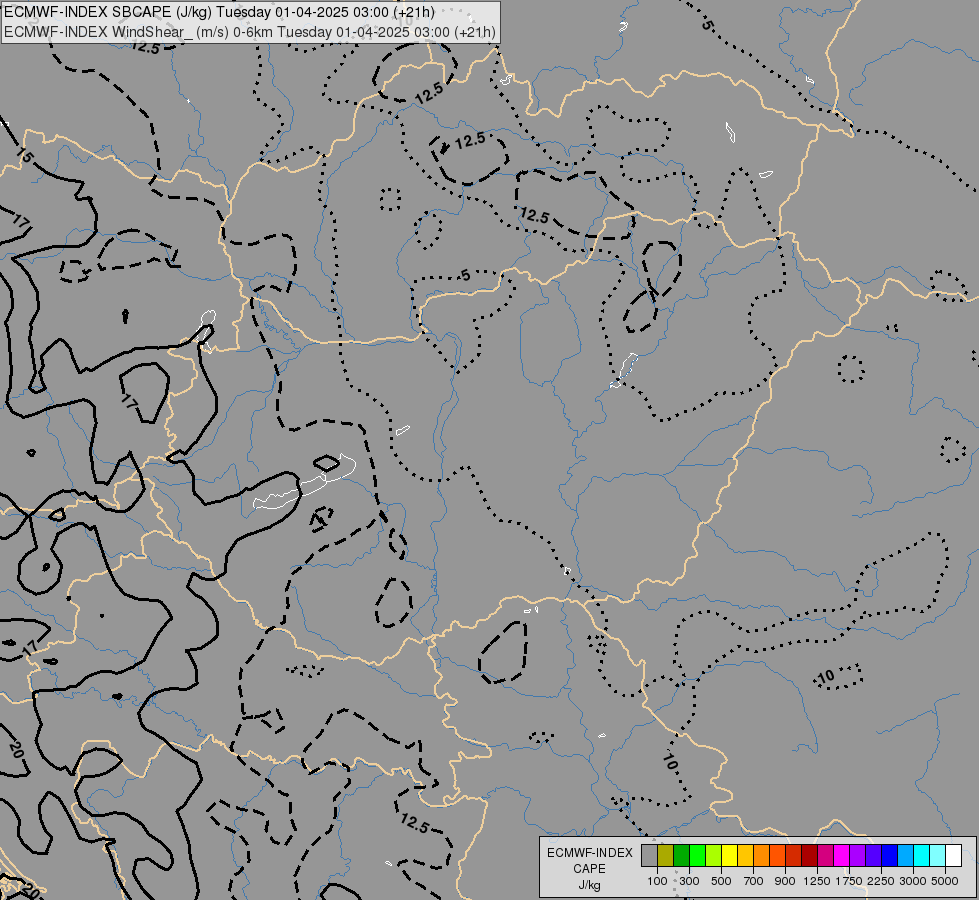This screenshot has height=900, width=979.
Task: Click the 300 value in the legend
Action: tap(689, 881)
